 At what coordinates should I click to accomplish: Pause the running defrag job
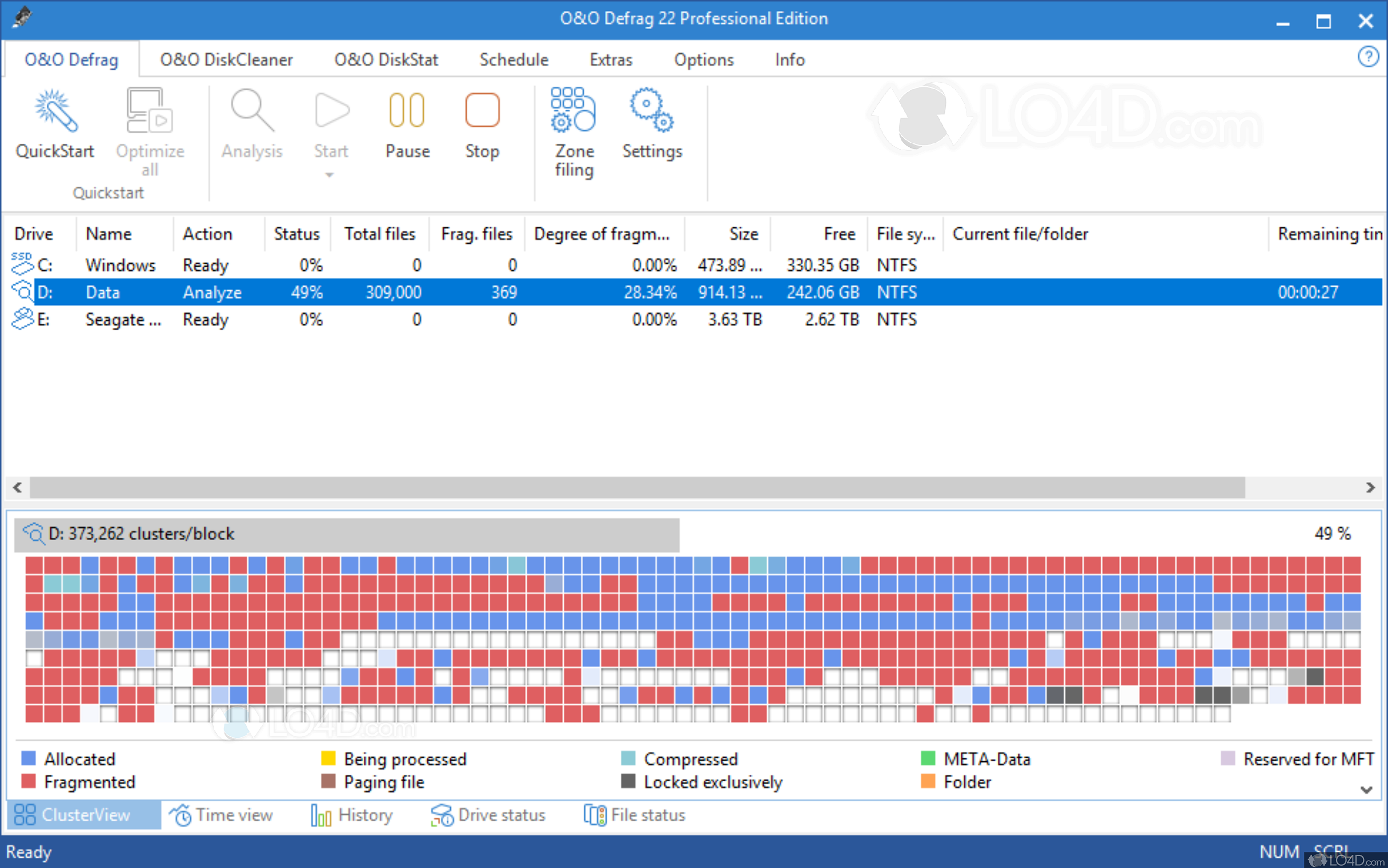pyautogui.click(x=407, y=110)
